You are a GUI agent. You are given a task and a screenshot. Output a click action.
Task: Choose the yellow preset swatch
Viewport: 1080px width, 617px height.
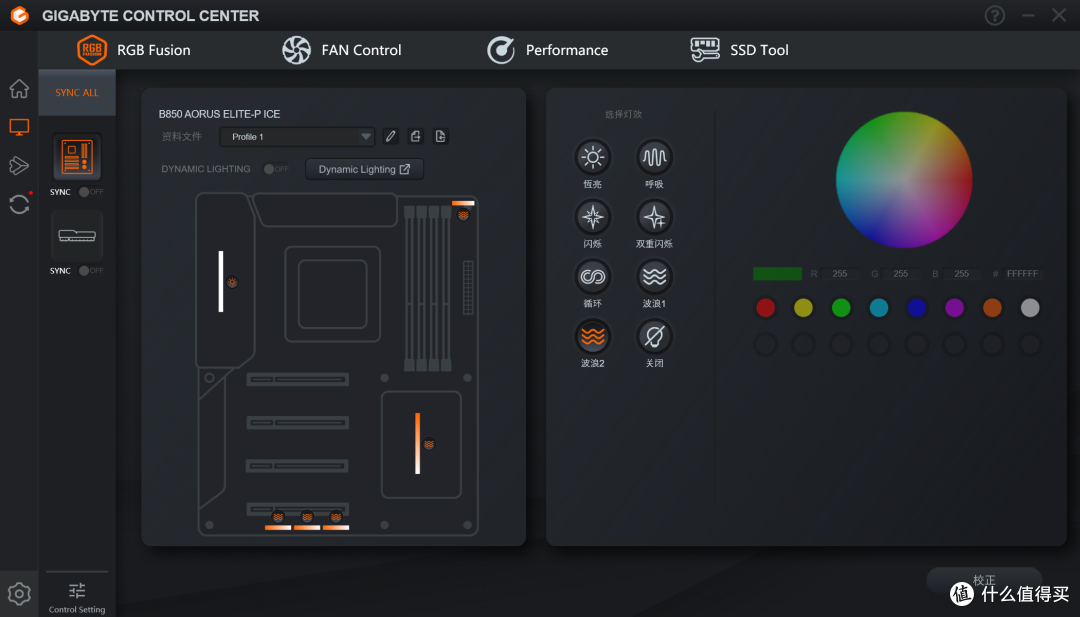tap(803, 308)
